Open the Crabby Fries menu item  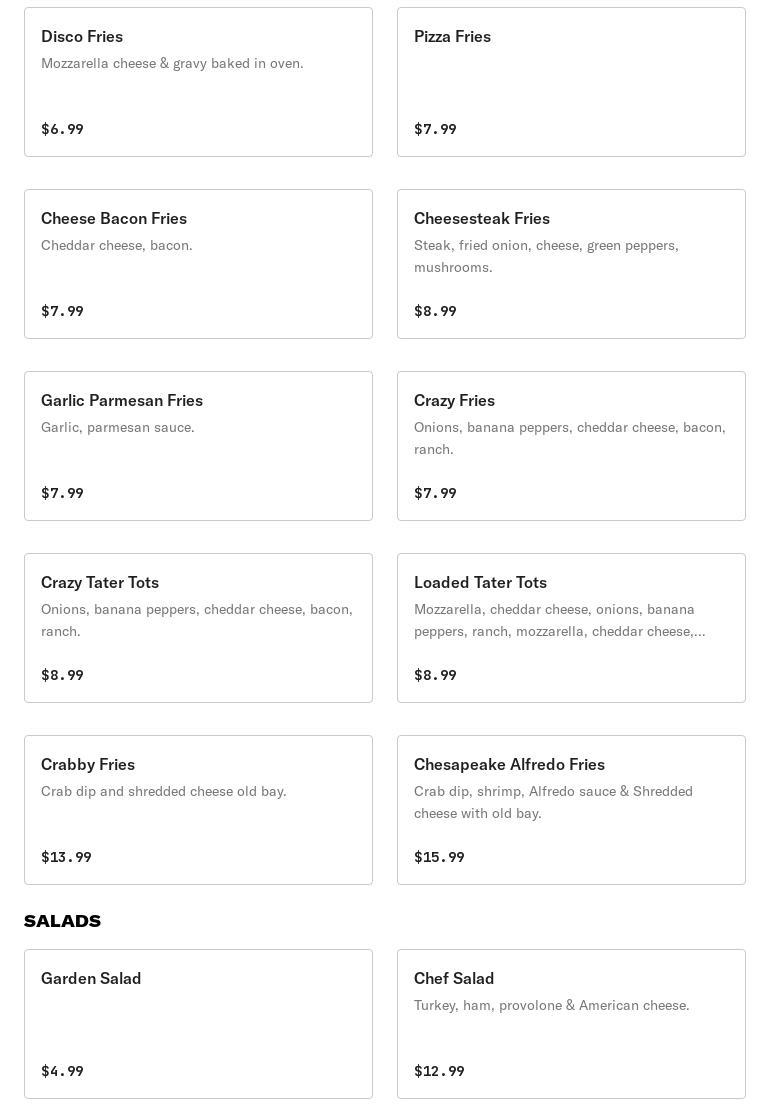198,810
